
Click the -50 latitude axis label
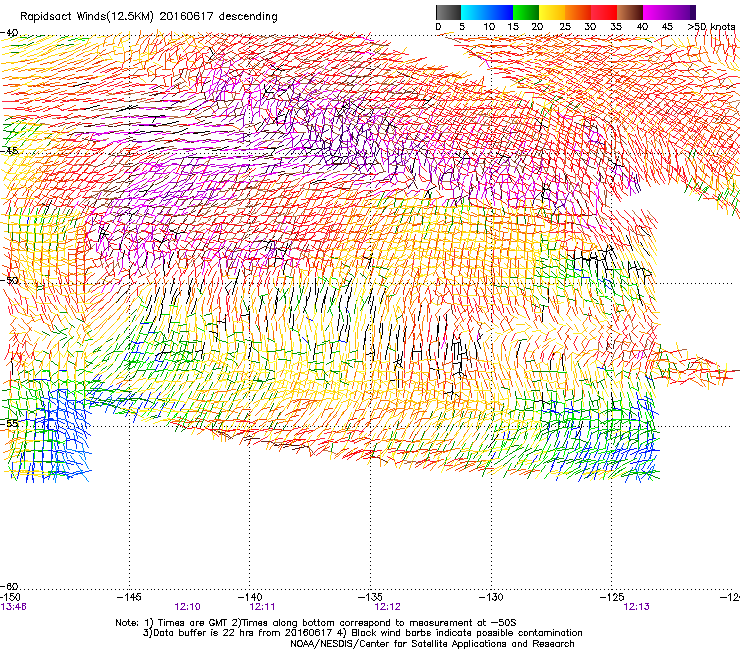tap(9, 280)
